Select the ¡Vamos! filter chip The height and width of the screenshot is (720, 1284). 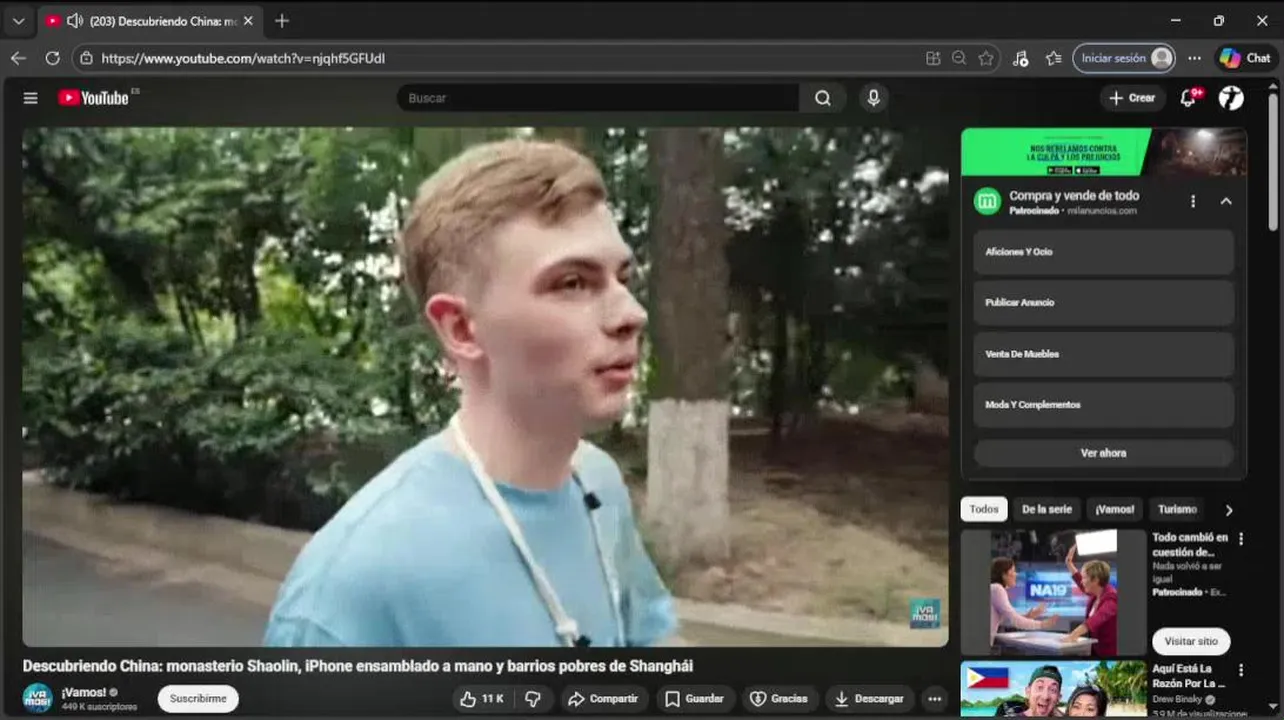1114,509
